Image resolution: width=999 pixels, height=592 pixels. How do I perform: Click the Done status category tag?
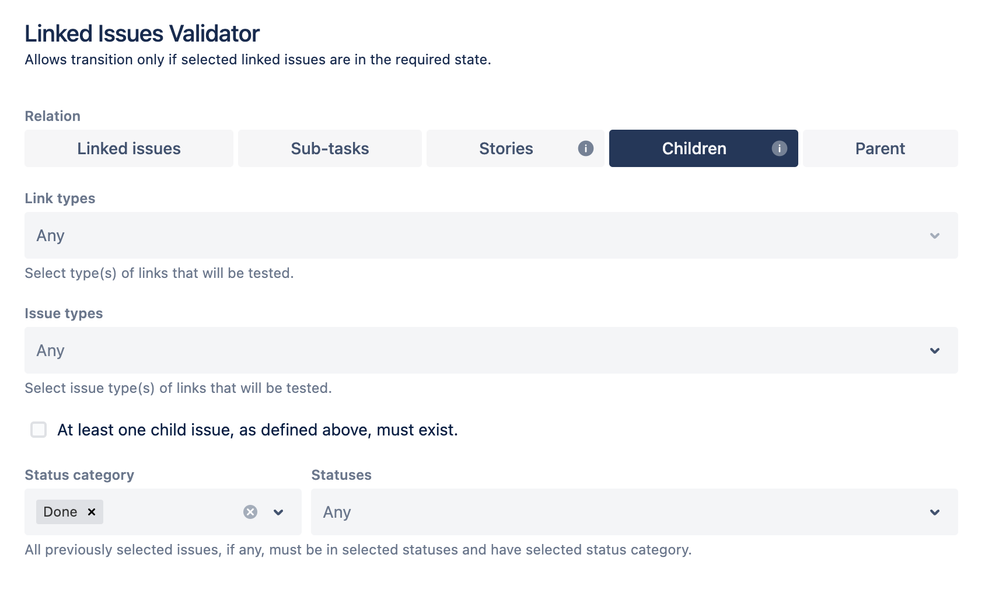pos(61,512)
